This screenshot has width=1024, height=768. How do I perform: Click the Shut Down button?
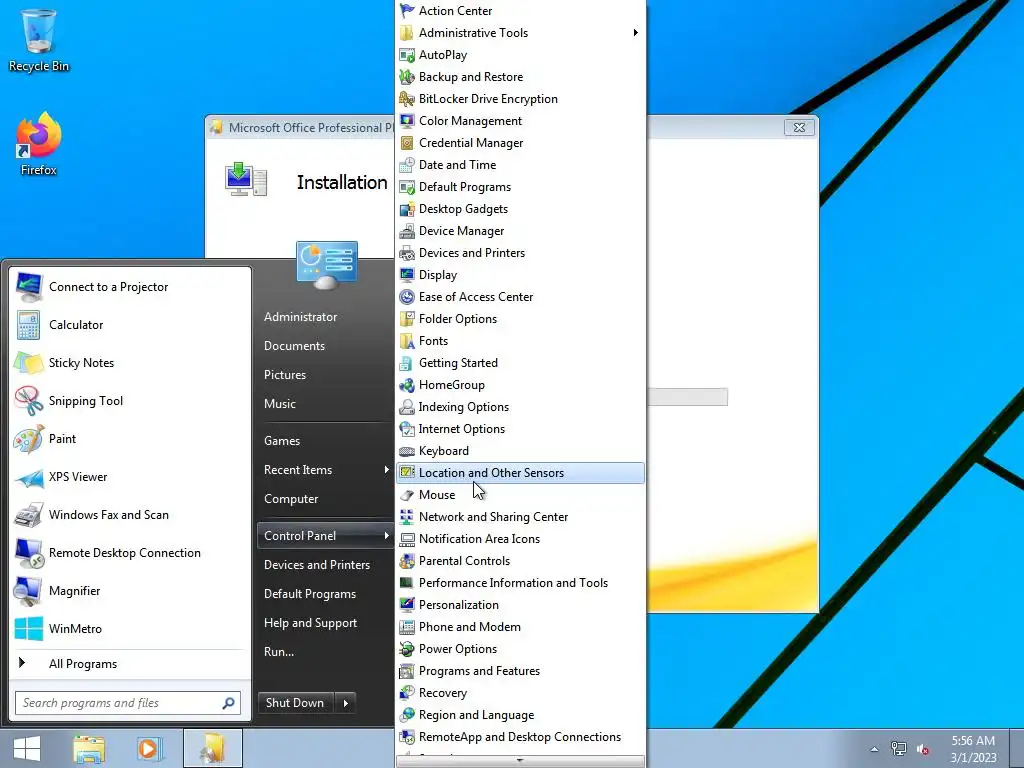click(295, 703)
